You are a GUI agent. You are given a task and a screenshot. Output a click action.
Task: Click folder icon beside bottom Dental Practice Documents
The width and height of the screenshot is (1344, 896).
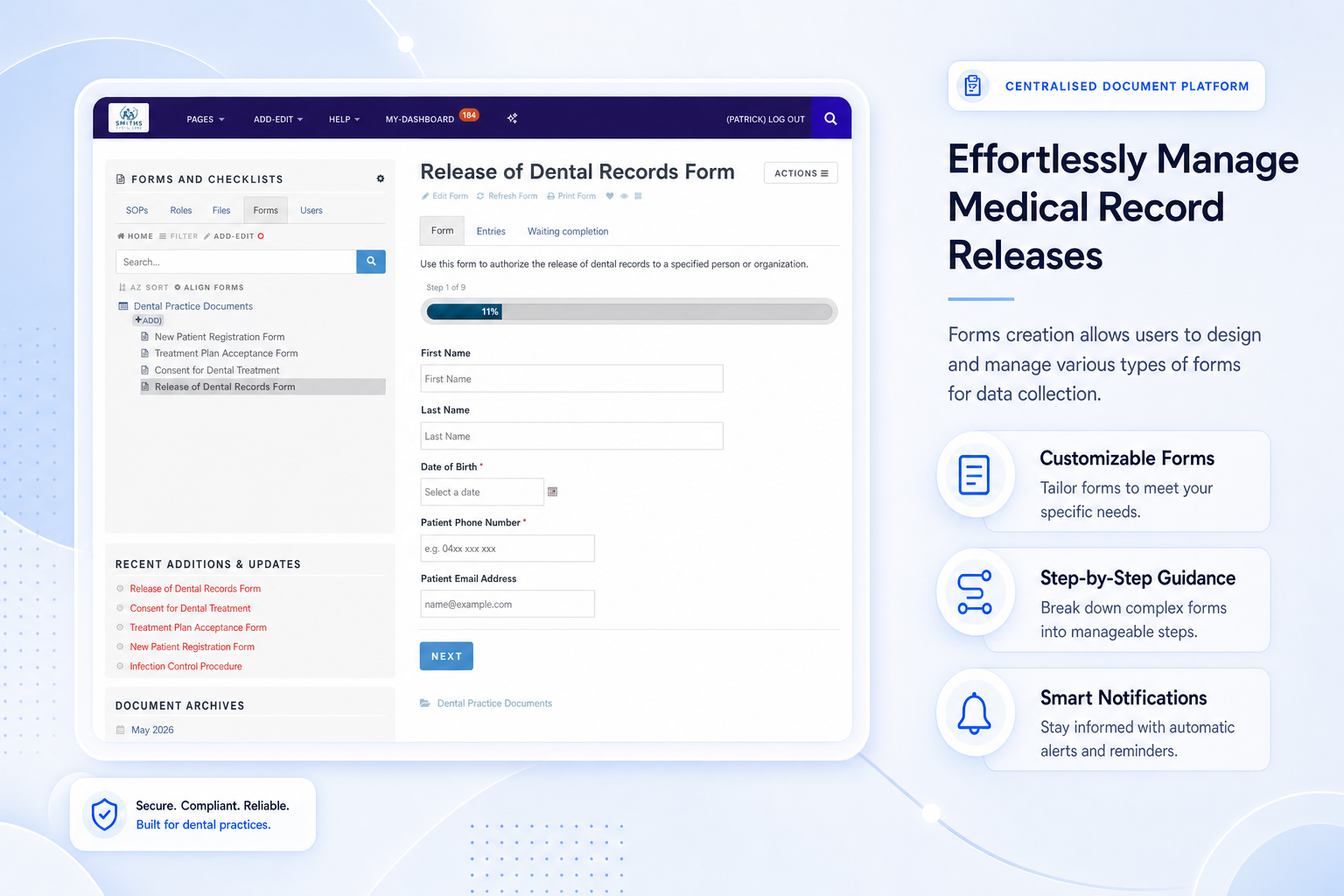(x=425, y=703)
